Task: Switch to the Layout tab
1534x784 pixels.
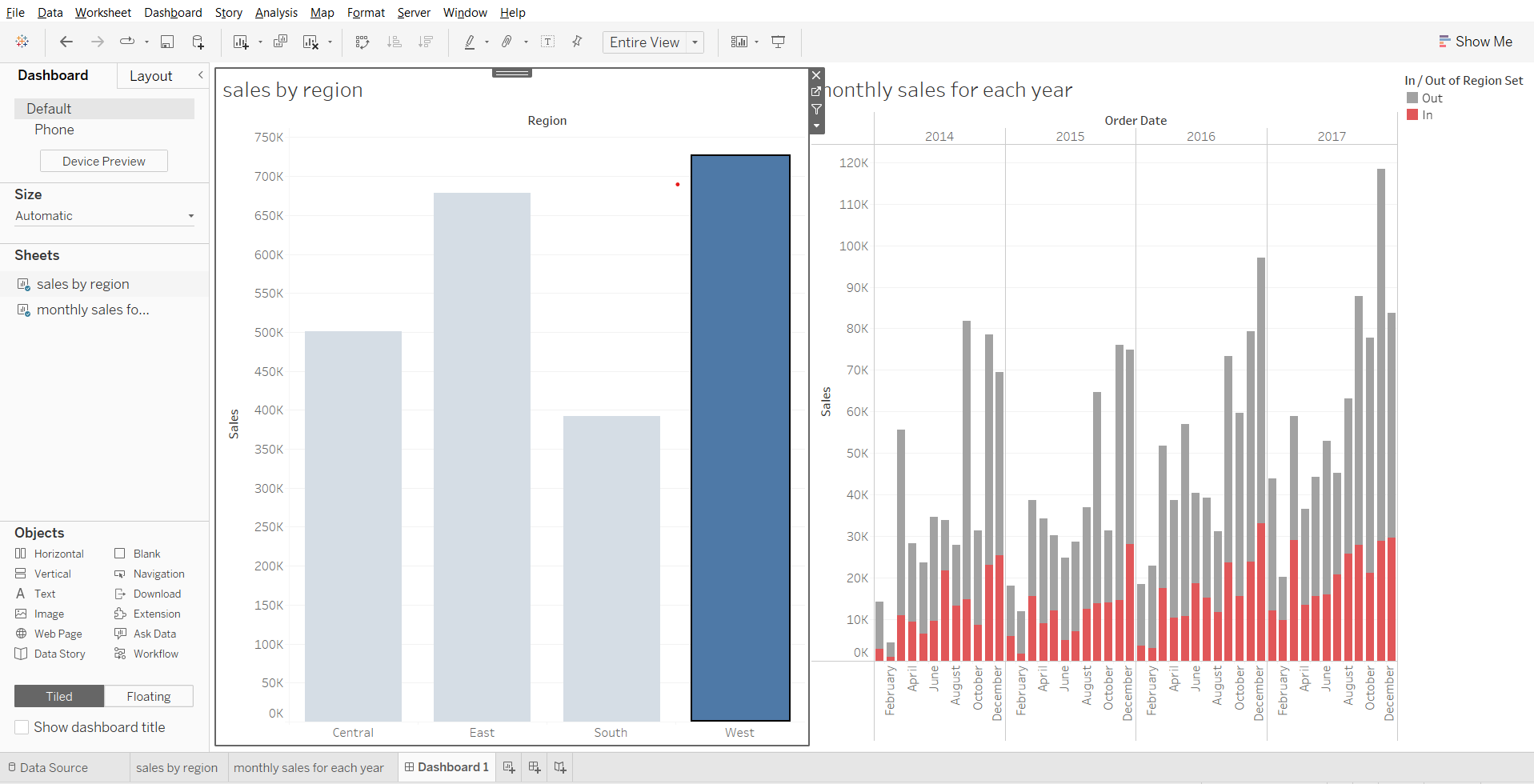Action: pyautogui.click(x=150, y=76)
